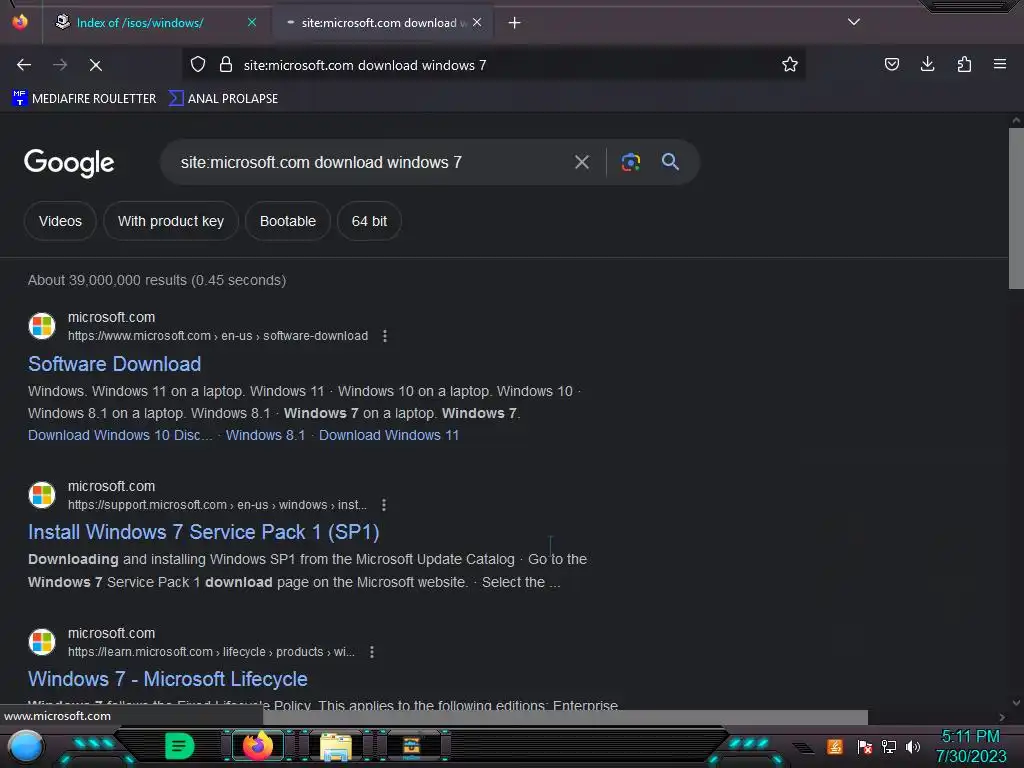Submit search with magnifier icon
The width and height of the screenshot is (1024, 768).
click(671, 162)
